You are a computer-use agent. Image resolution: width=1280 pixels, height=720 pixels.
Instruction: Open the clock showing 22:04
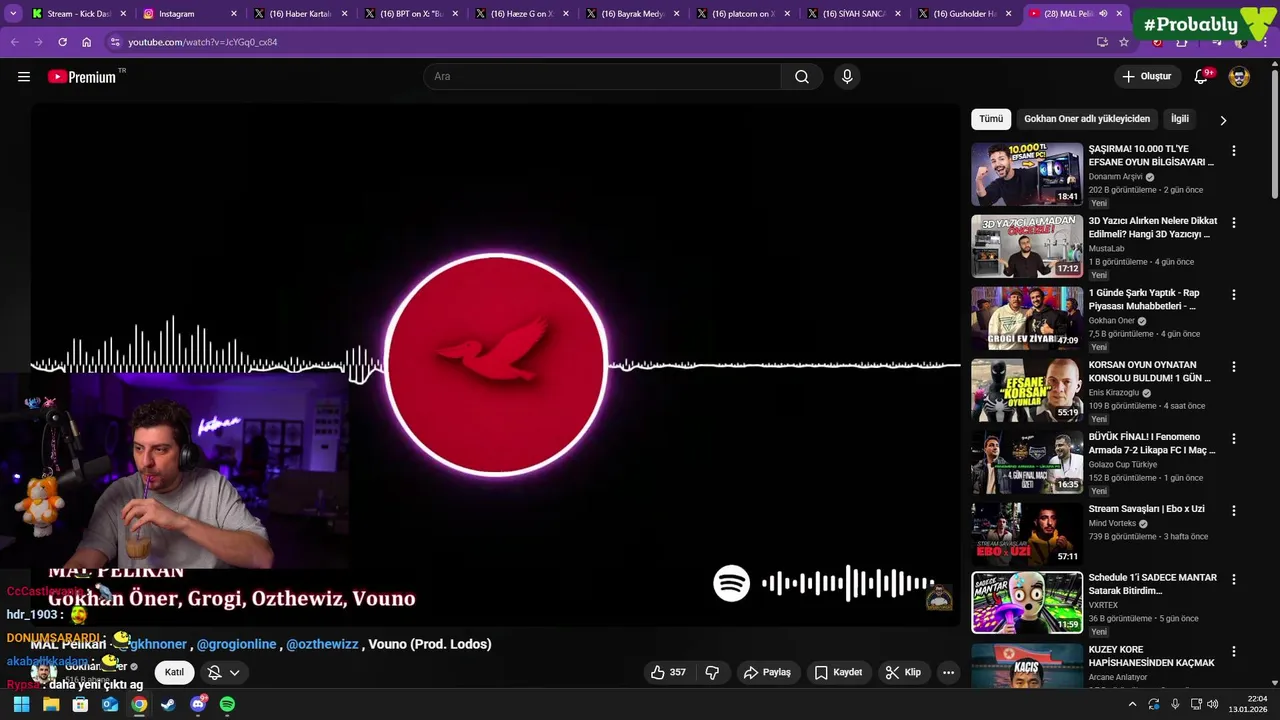tap(1248, 704)
